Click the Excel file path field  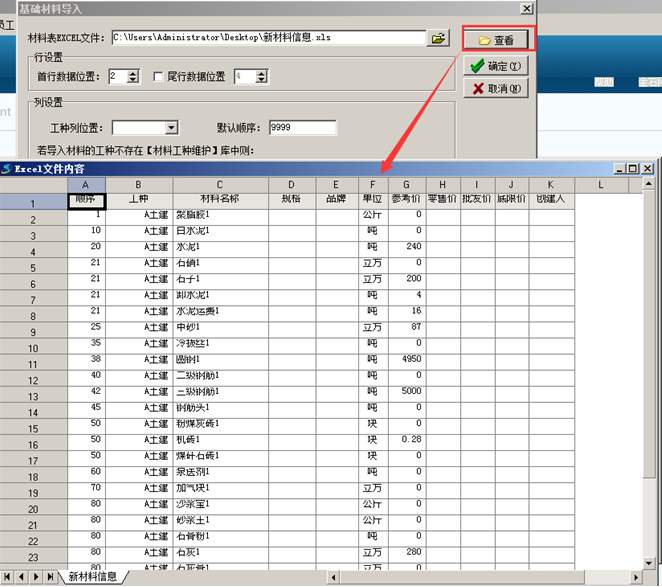268,38
